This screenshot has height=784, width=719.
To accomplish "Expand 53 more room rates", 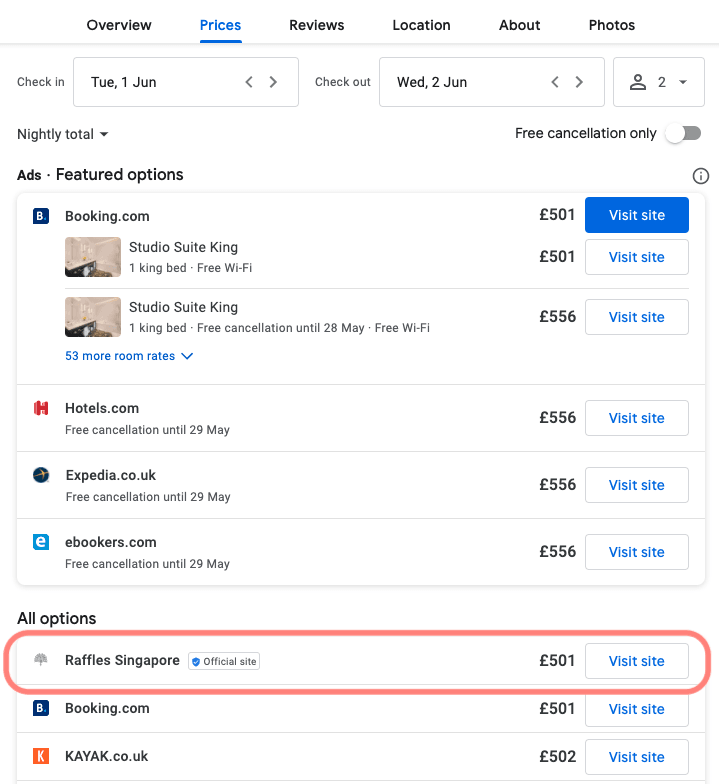I will 129,356.
